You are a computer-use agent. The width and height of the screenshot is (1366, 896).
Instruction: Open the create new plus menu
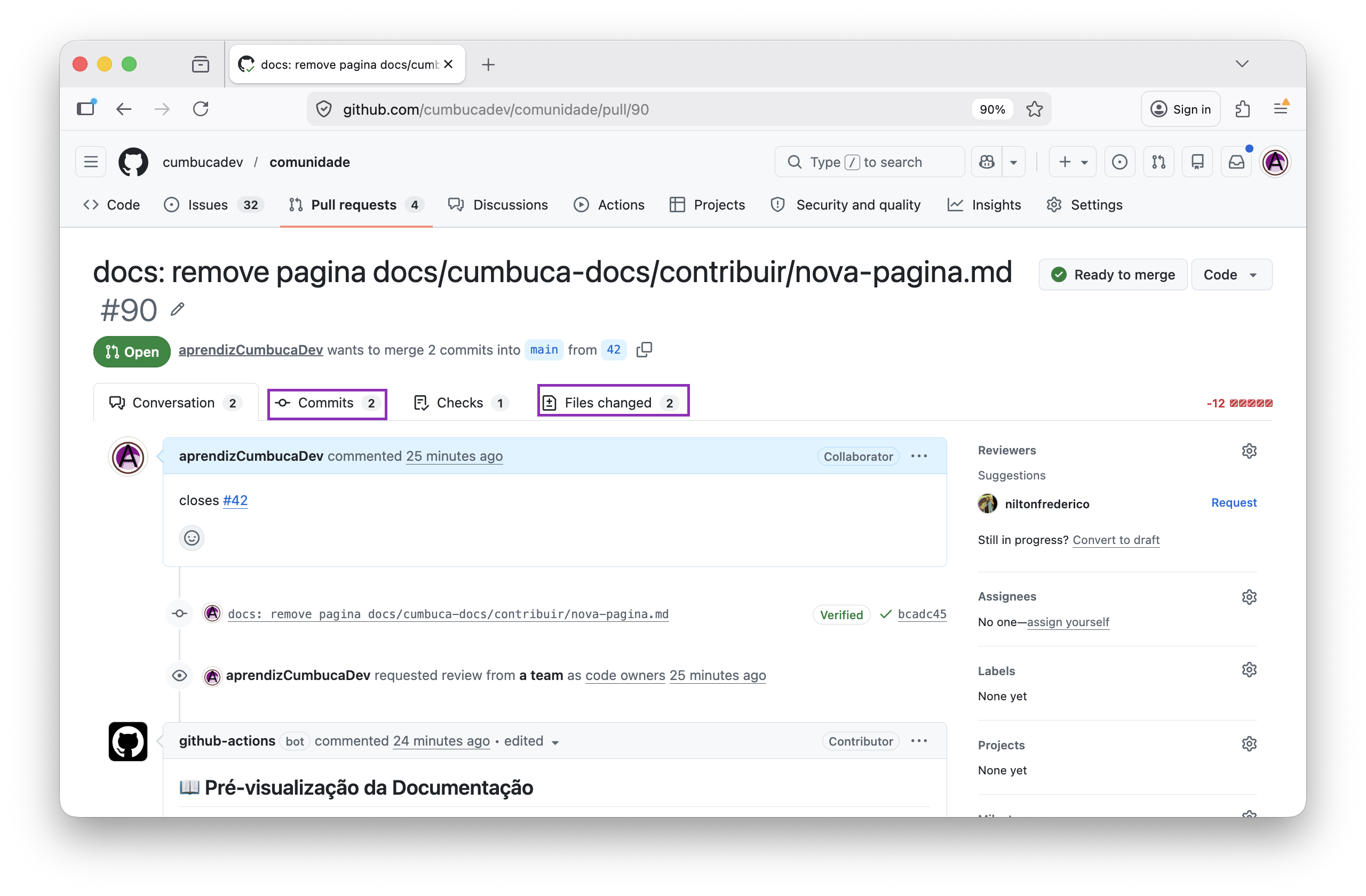[x=1072, y=162]
